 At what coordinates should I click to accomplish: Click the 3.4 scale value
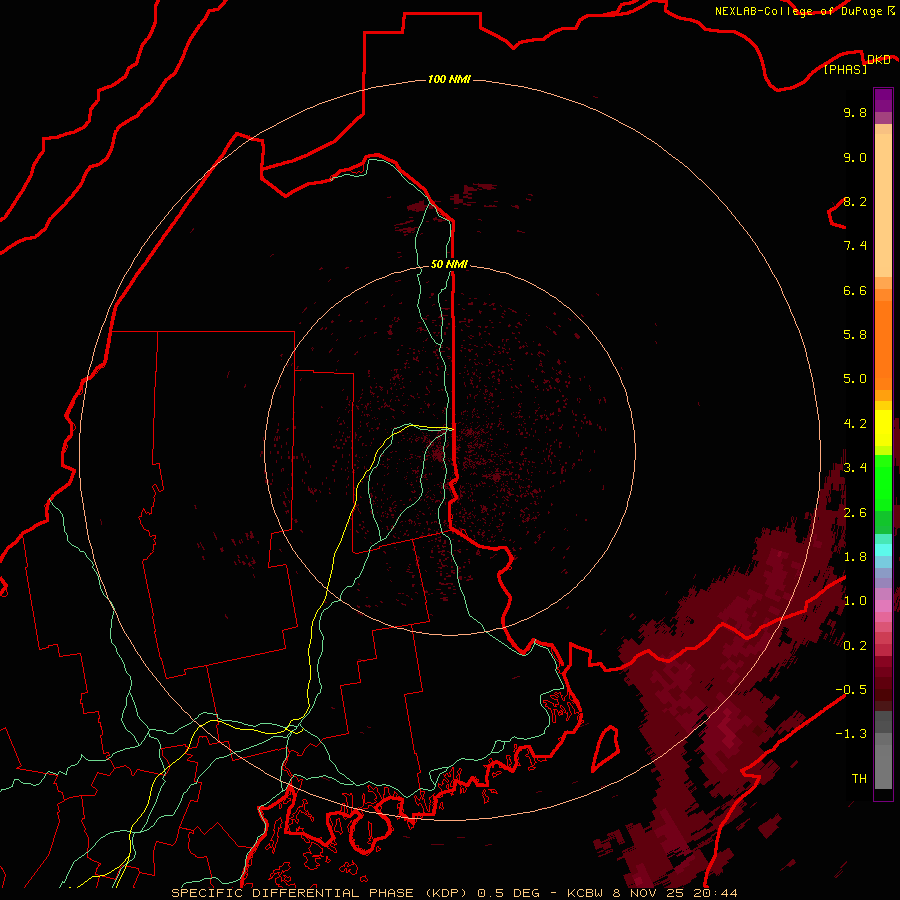pyautogui.click(x=855, y=468)
